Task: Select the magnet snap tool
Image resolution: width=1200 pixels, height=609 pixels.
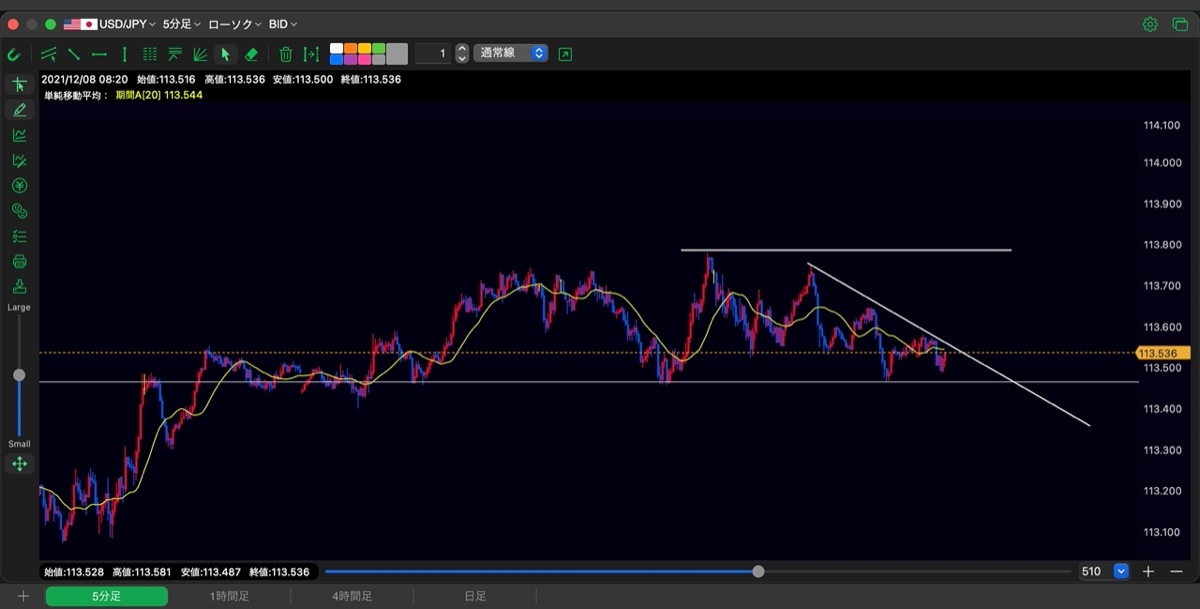Action: click(x=14, y=54)
